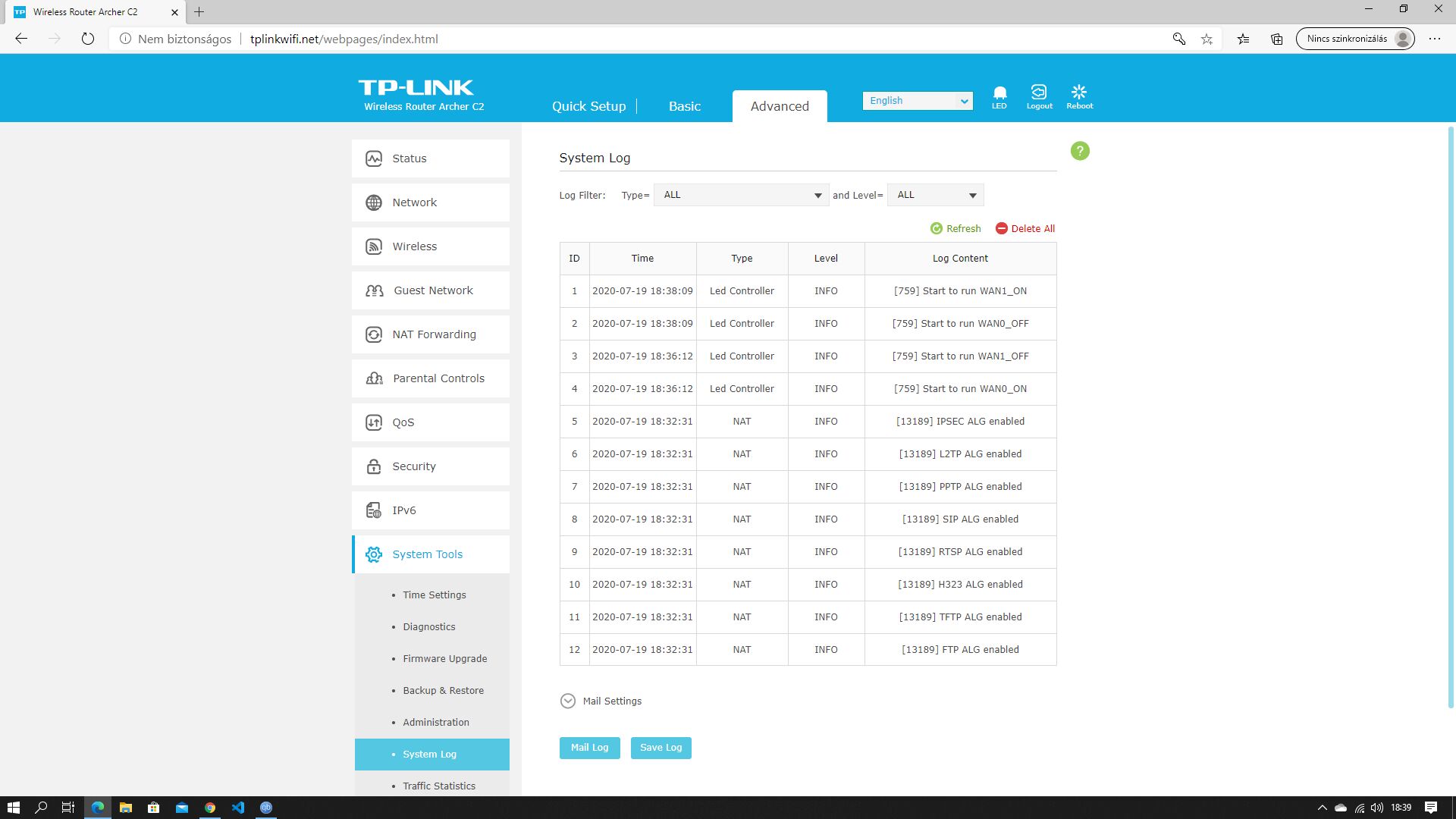
Task: Expand the Mail Settings section
Action: point(568,701)
